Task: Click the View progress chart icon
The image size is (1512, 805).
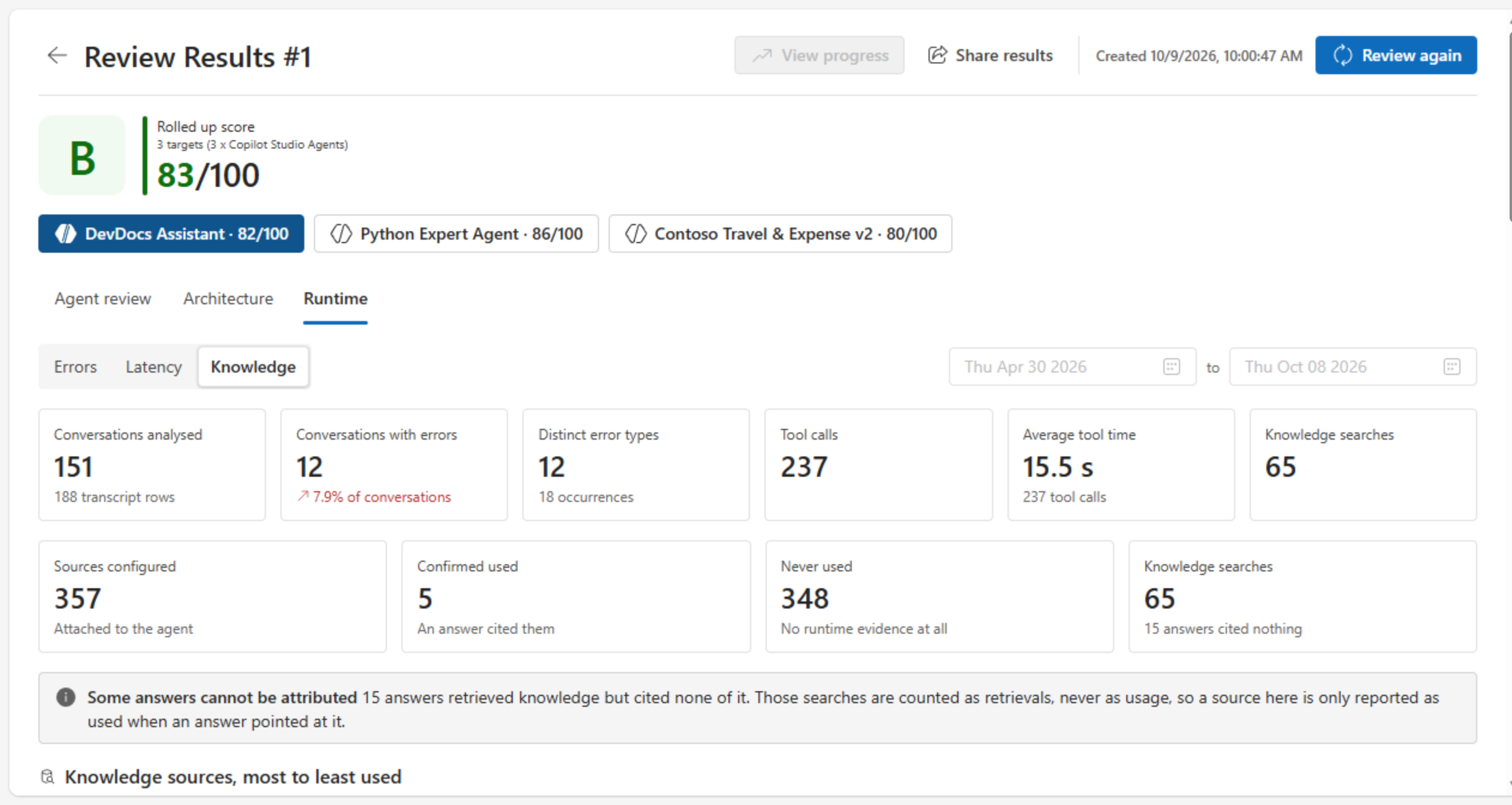Action: click(762, 56)
